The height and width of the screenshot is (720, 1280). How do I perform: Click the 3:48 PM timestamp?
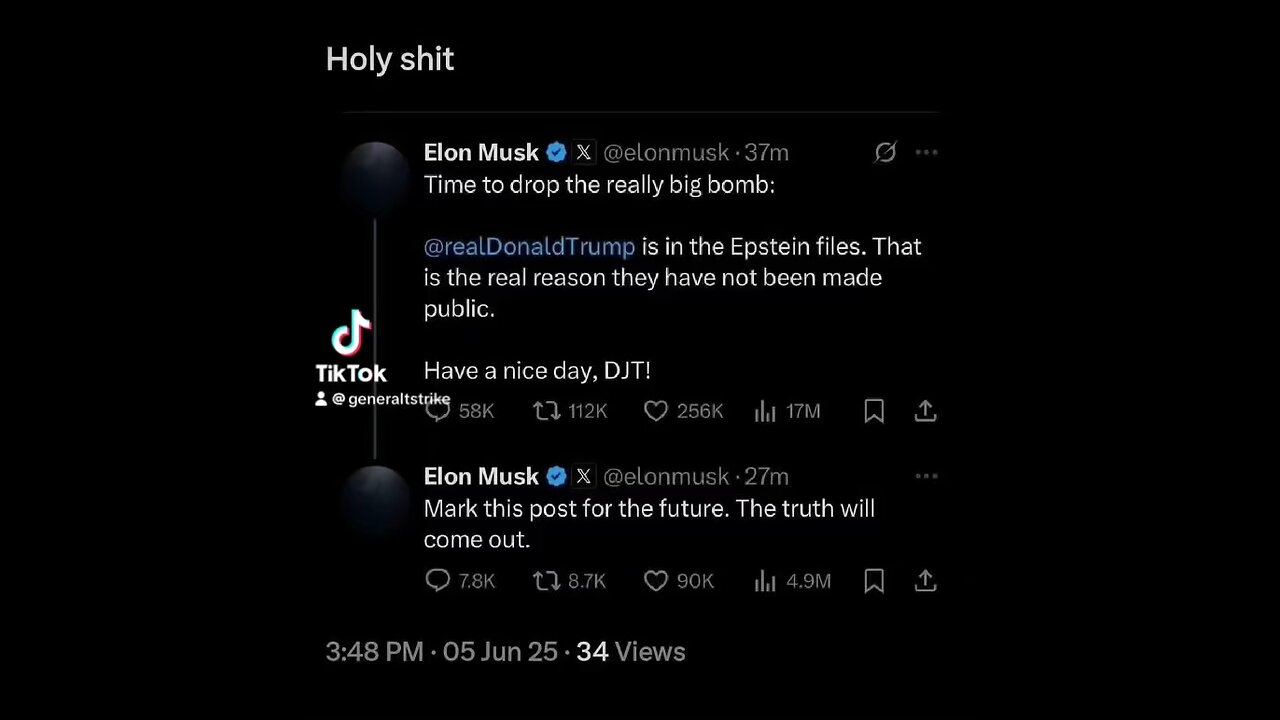click(374, 652)
